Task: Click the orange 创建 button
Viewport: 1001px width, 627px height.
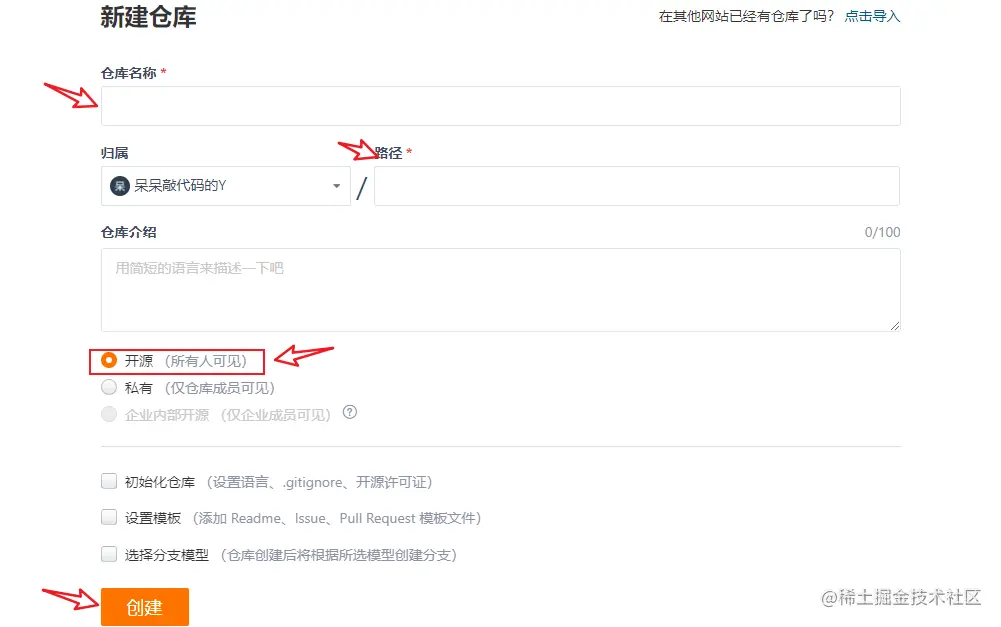Action: [145, 607]
